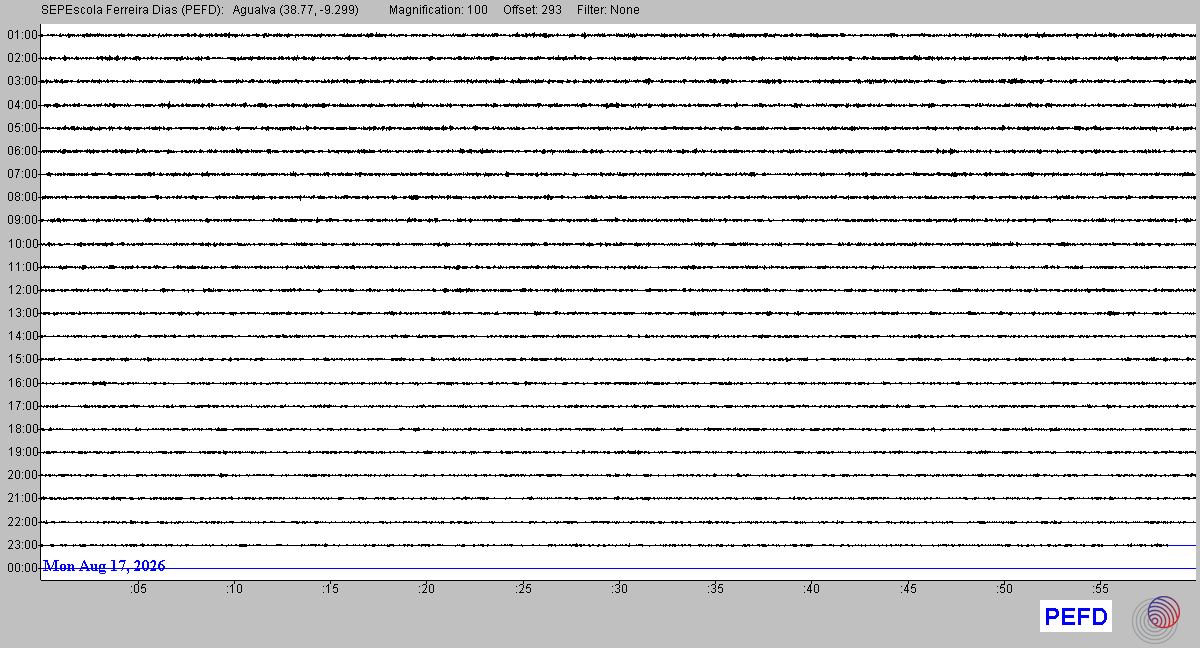Click the Agualva coordinates text
This screenshot has height=648, width=1200.
(x=295, y=10)
